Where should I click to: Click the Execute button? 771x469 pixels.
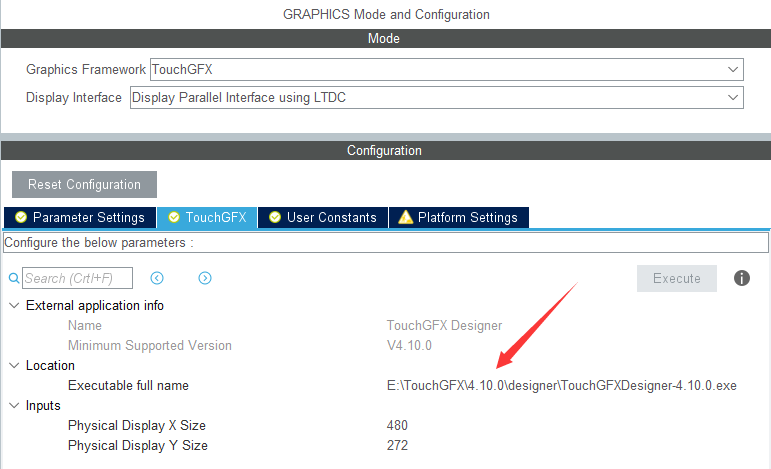click(677, 278)
